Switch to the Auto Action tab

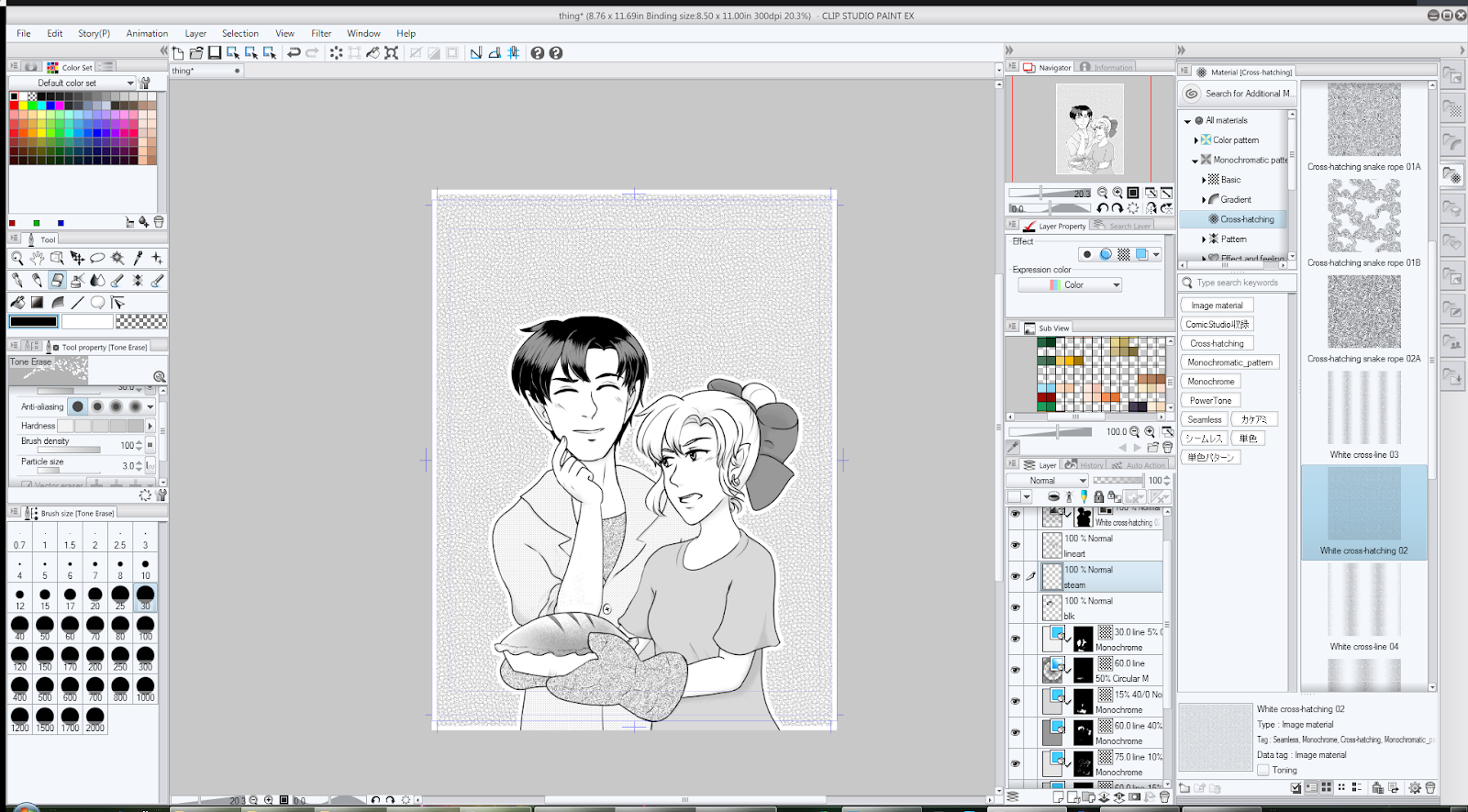coord(1138,465)
